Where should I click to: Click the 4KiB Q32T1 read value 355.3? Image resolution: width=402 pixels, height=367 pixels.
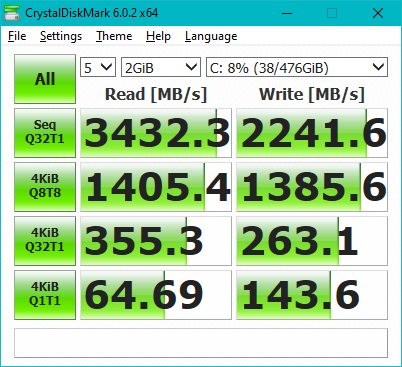click(156, 241)
